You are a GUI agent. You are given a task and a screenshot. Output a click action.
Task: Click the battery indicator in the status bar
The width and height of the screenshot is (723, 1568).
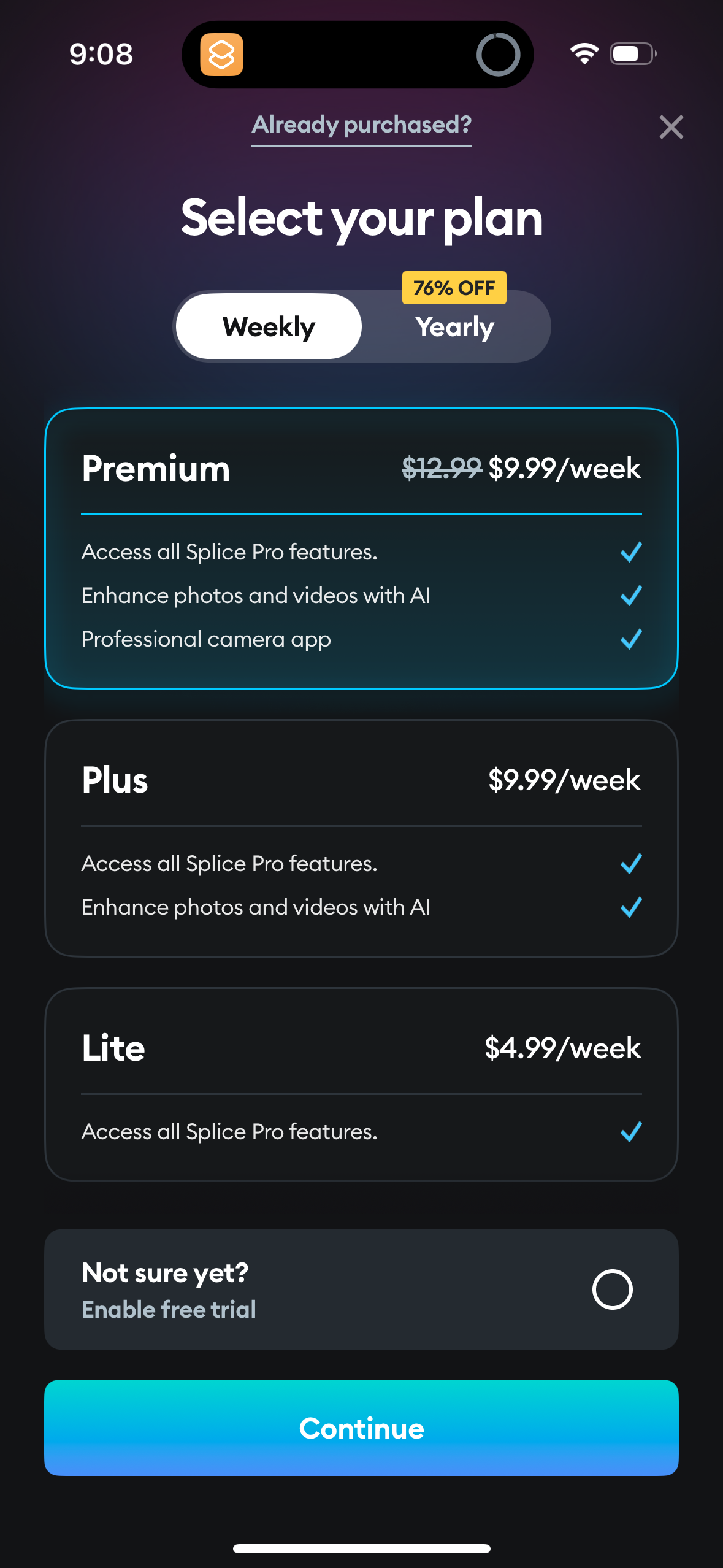click(x=630, y=55)
